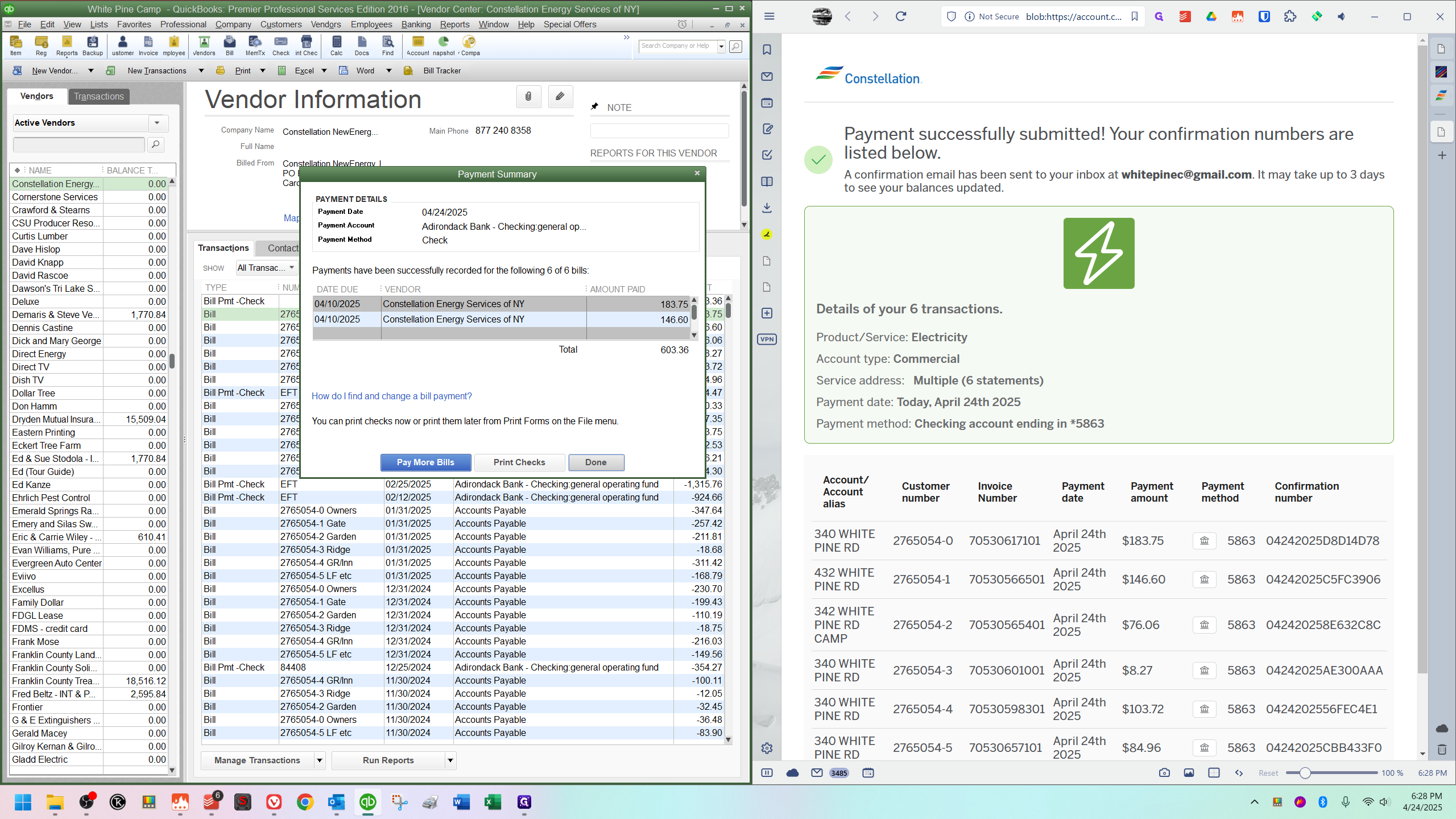Image resolution: width=1456 pixels, height=819 pixels.
Task: Click the Done button
Action: coord(595,462)
